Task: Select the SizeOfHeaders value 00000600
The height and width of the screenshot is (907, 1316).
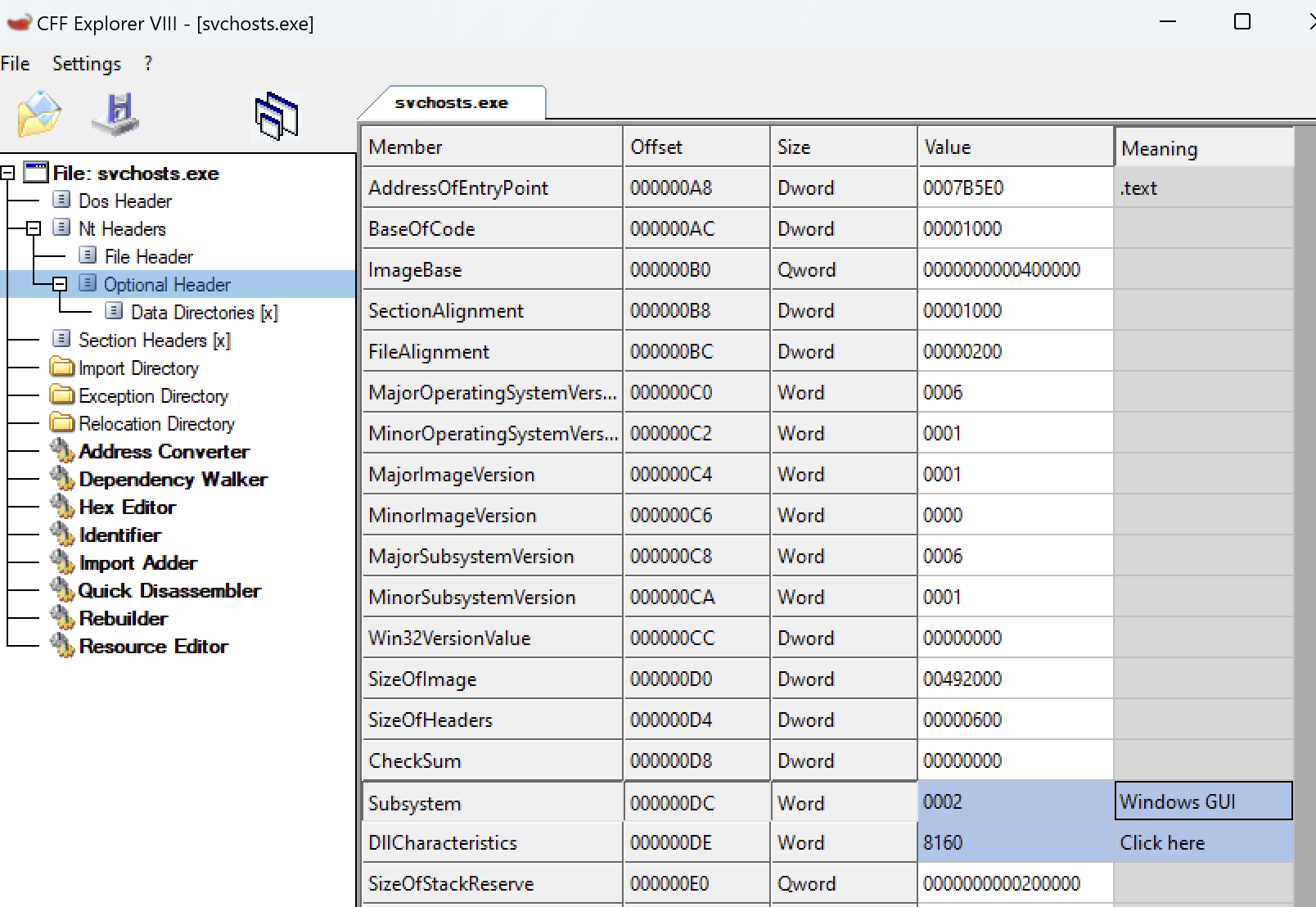Action: (1015, 720)
